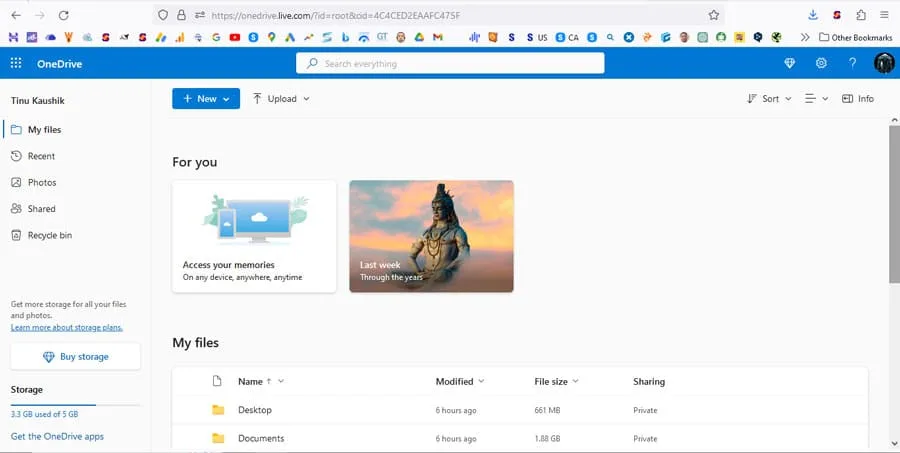Click the premium diamond icon in header

(x=790, y=64)
